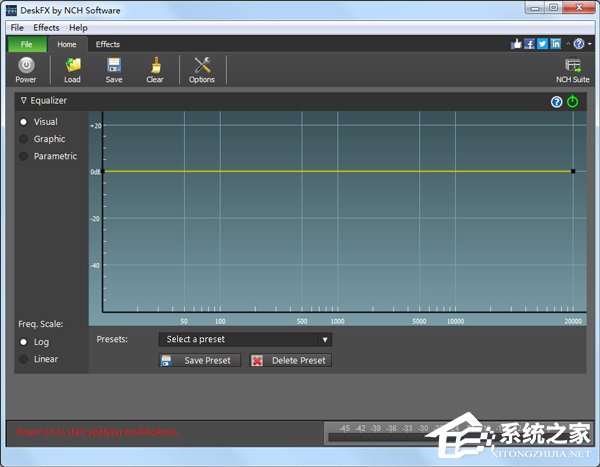Viewport: 600px width, 467px height.
Task: Switch to the Effects ribbon tab
Action: pos(108,44)
